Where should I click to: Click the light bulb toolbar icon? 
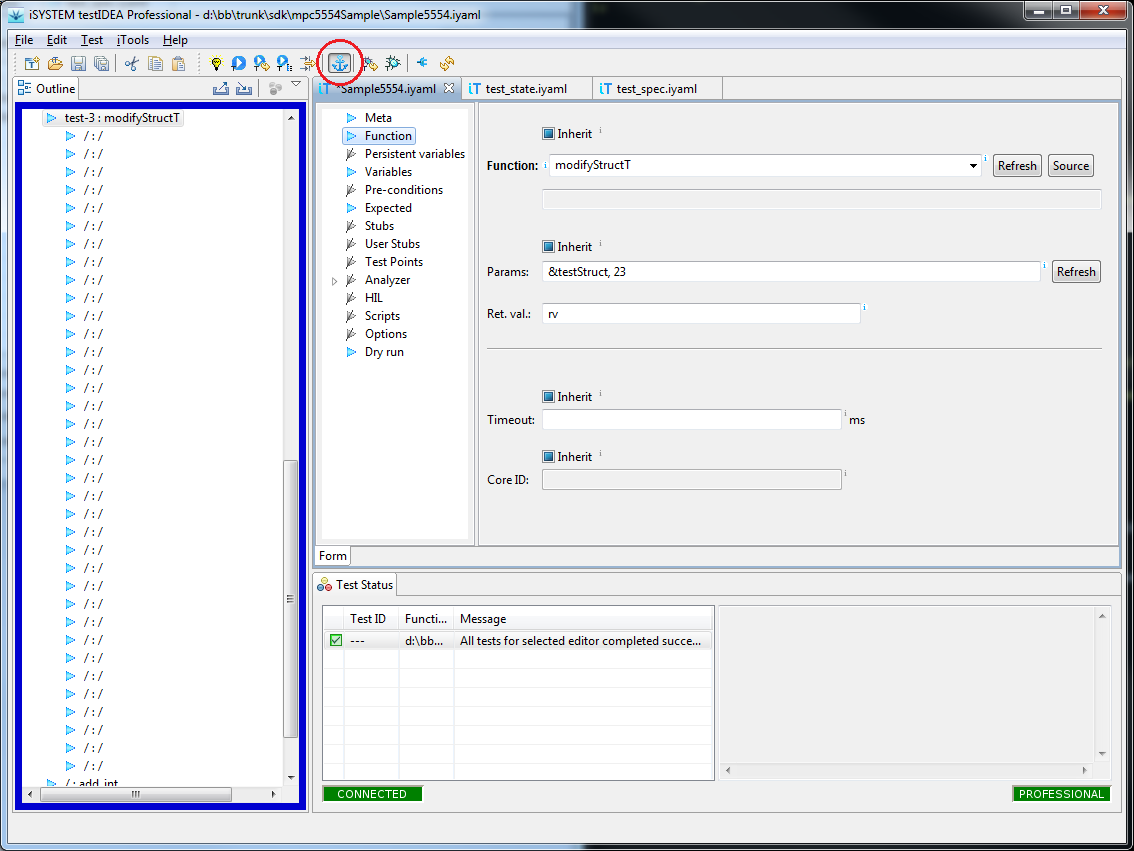click(x=215, y=64)
